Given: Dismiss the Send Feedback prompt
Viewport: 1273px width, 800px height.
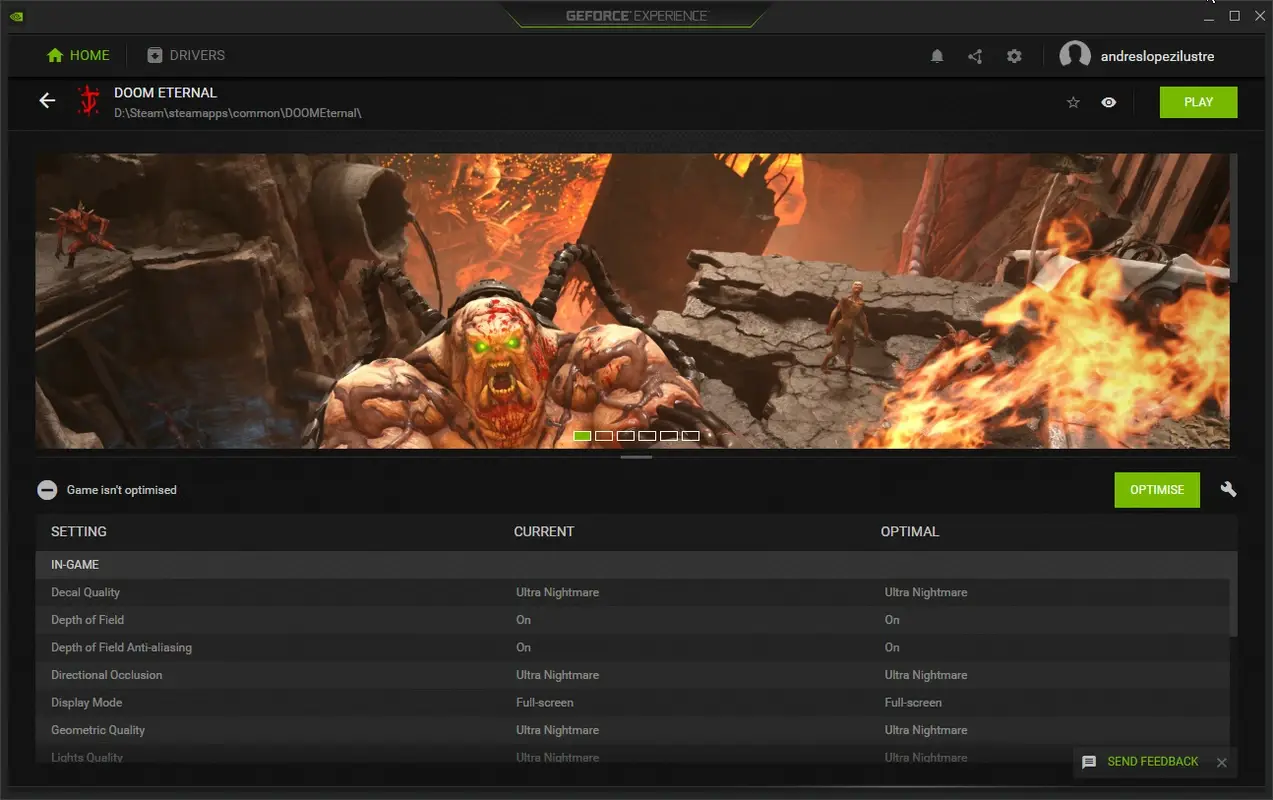Looking at the screenshot, I should tap(1221, 762).
